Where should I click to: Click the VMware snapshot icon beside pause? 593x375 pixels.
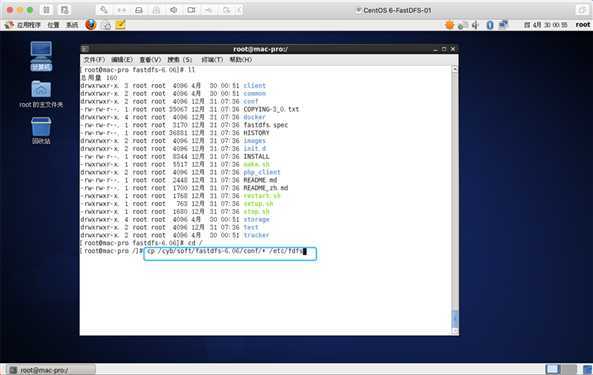tap(65, 10)
